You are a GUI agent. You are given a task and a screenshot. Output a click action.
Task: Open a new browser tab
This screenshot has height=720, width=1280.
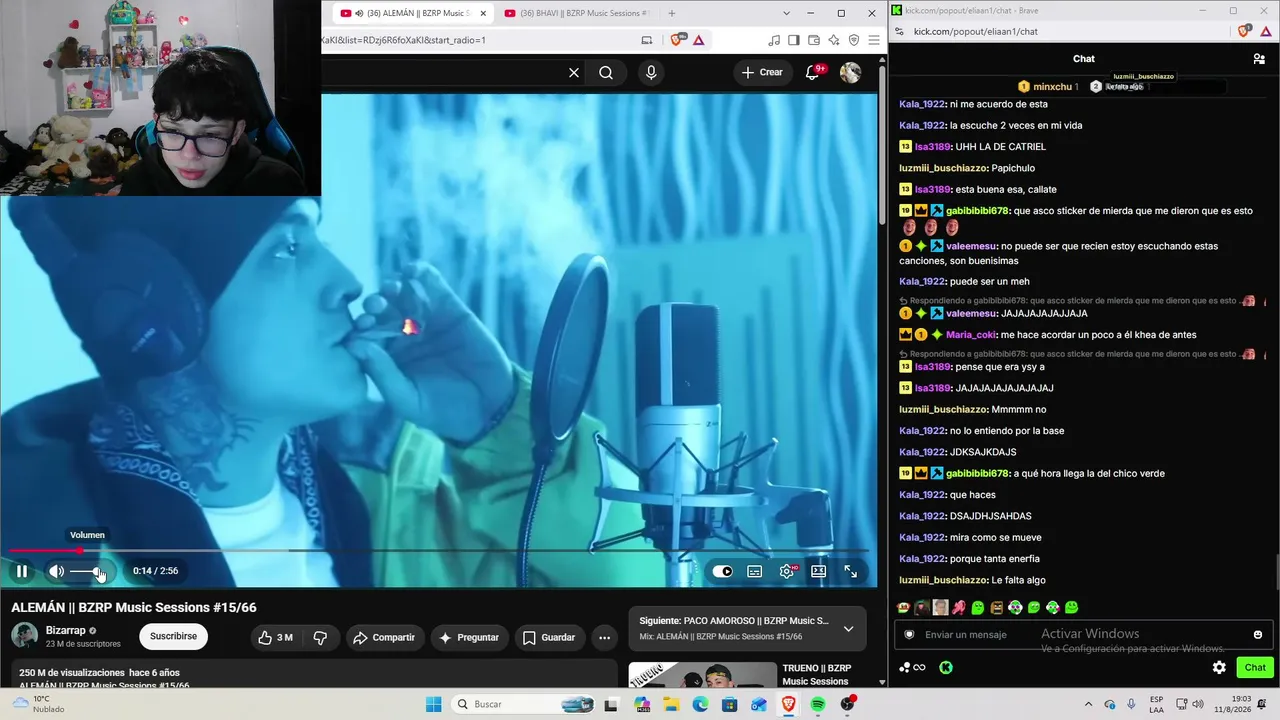coord(671,13)
